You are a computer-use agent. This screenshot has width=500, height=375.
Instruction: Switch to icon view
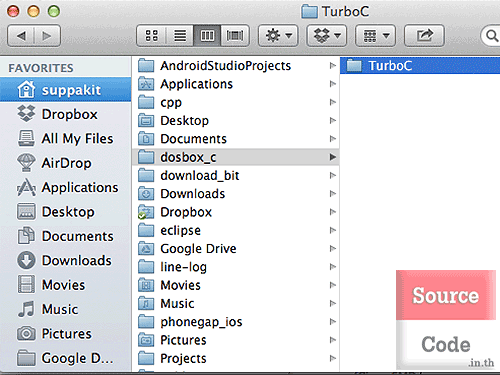pyautogui.click(x=152, y=35)
